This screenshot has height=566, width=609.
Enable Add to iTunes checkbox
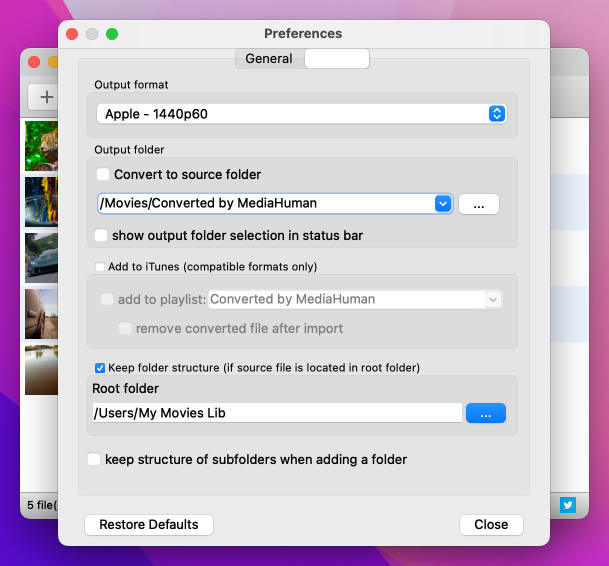pos(100,267)
